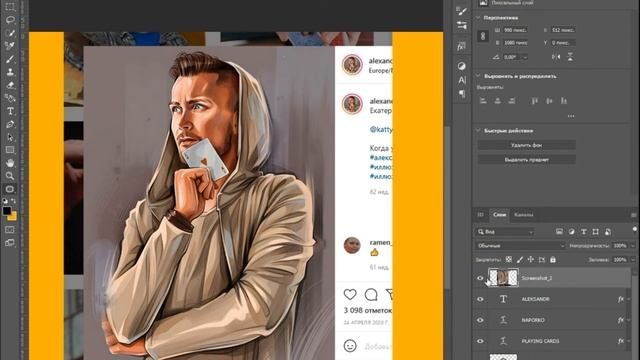This screenshot has width=640, height=360.
Task: Open the Layers panel options menu
Action: (633, 215)
